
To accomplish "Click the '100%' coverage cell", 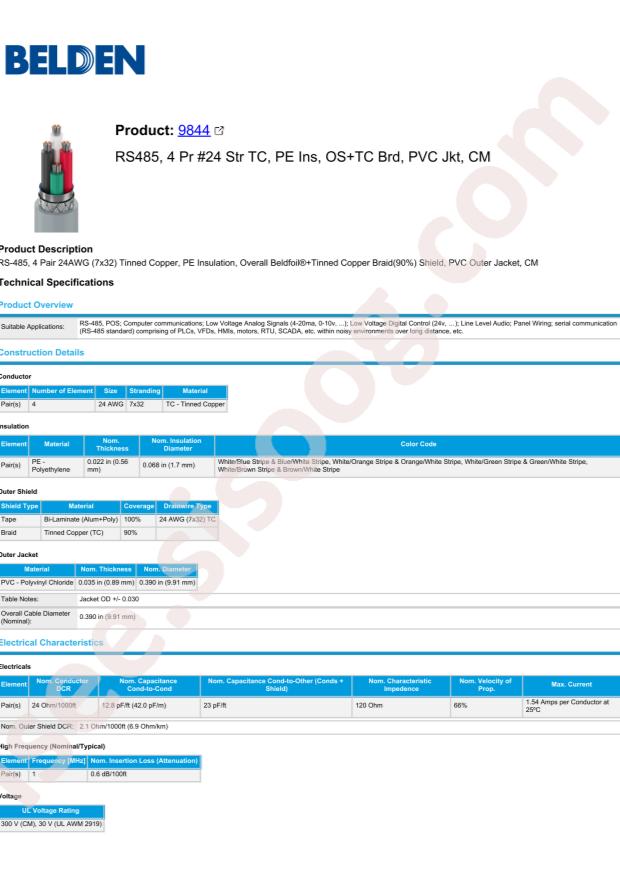I will tap(138, 520).
